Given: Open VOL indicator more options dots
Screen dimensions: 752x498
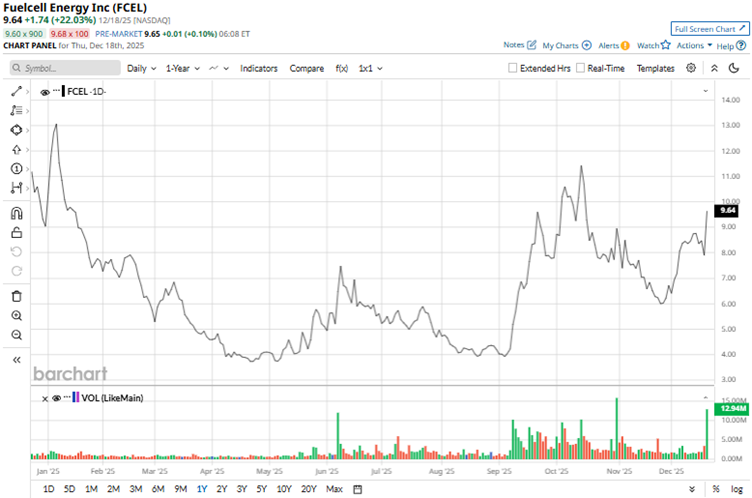Looking at the screenshot, I should pyautogui.click(x=67, y=397).
